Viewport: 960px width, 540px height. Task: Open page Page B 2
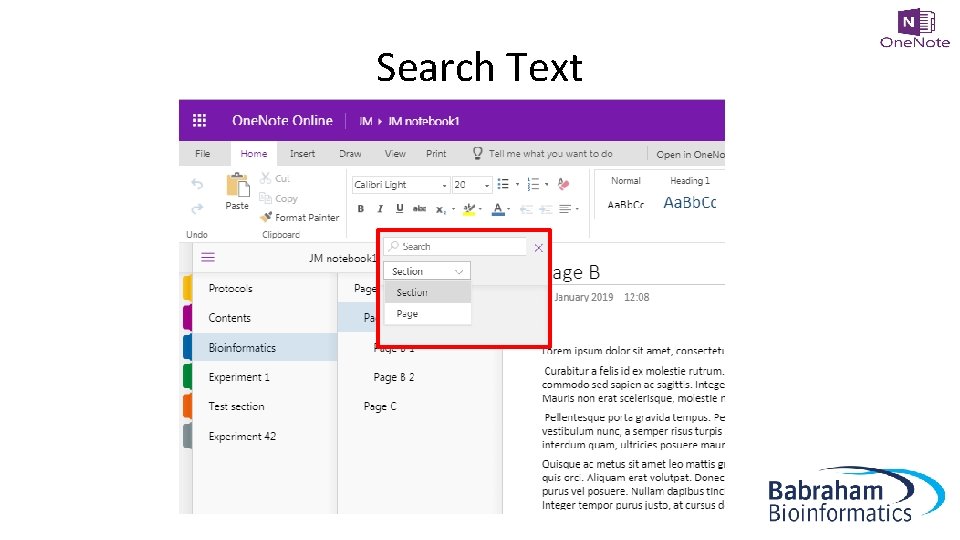[394, 377]
